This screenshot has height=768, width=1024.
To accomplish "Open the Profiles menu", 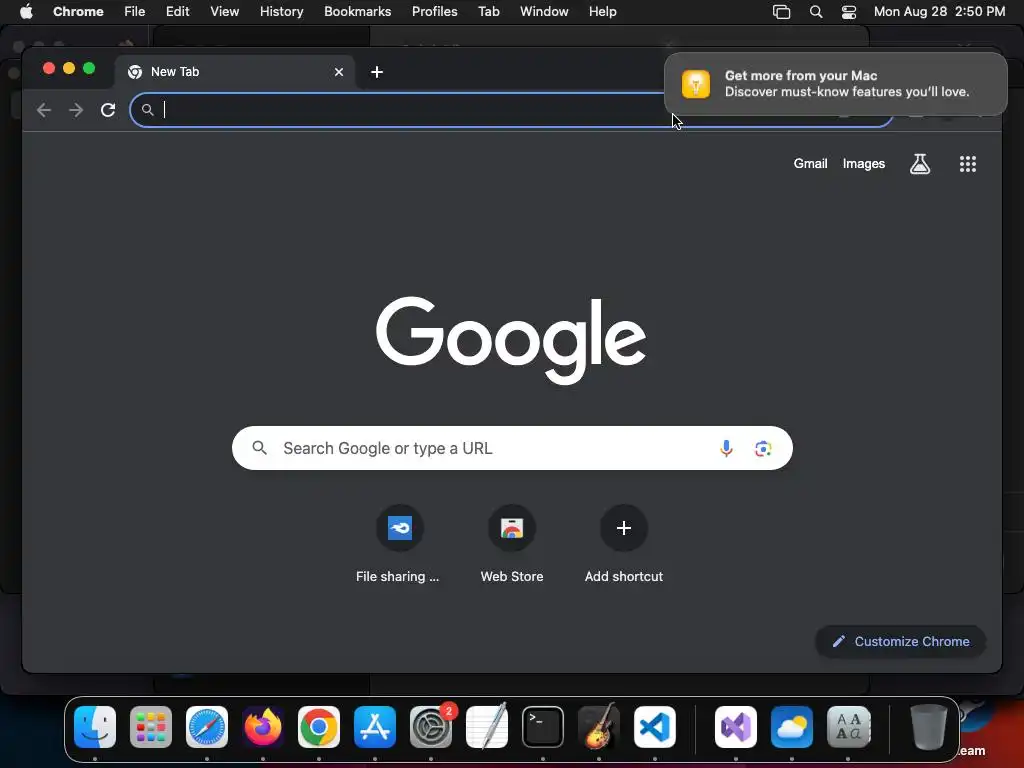I will click(x=434, y=11).
